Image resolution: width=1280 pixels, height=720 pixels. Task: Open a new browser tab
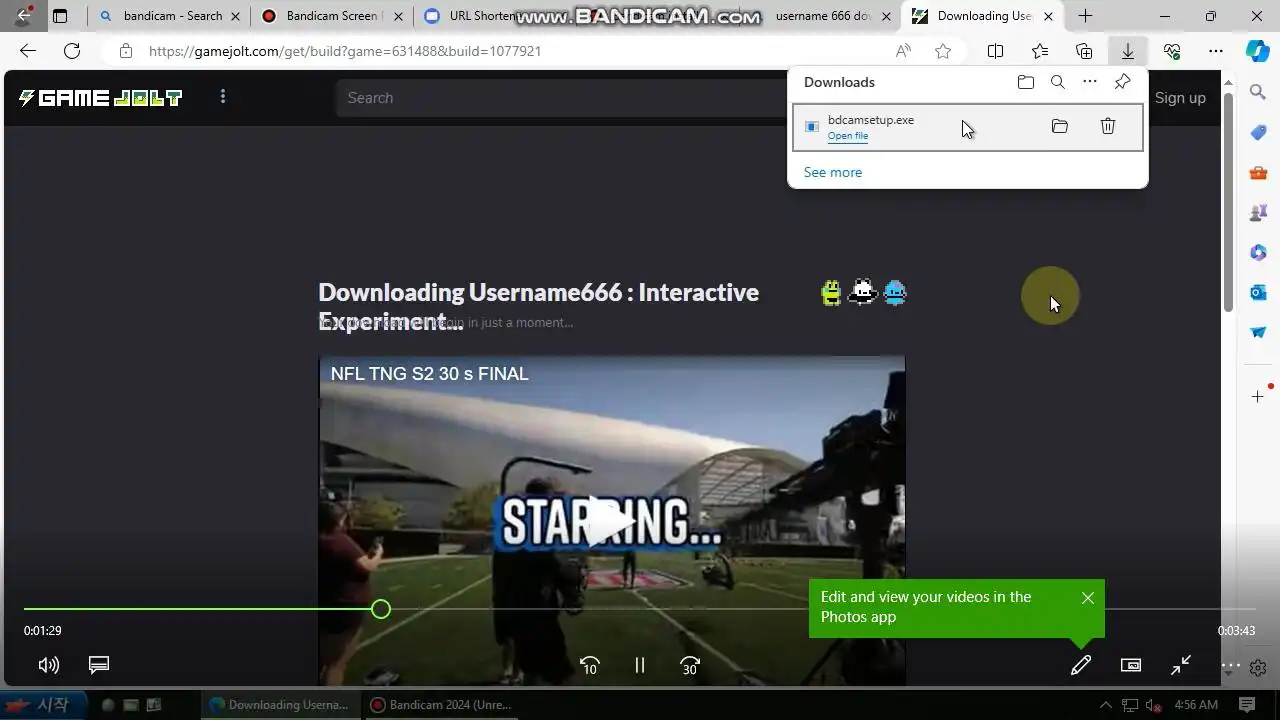(1086, 16)
